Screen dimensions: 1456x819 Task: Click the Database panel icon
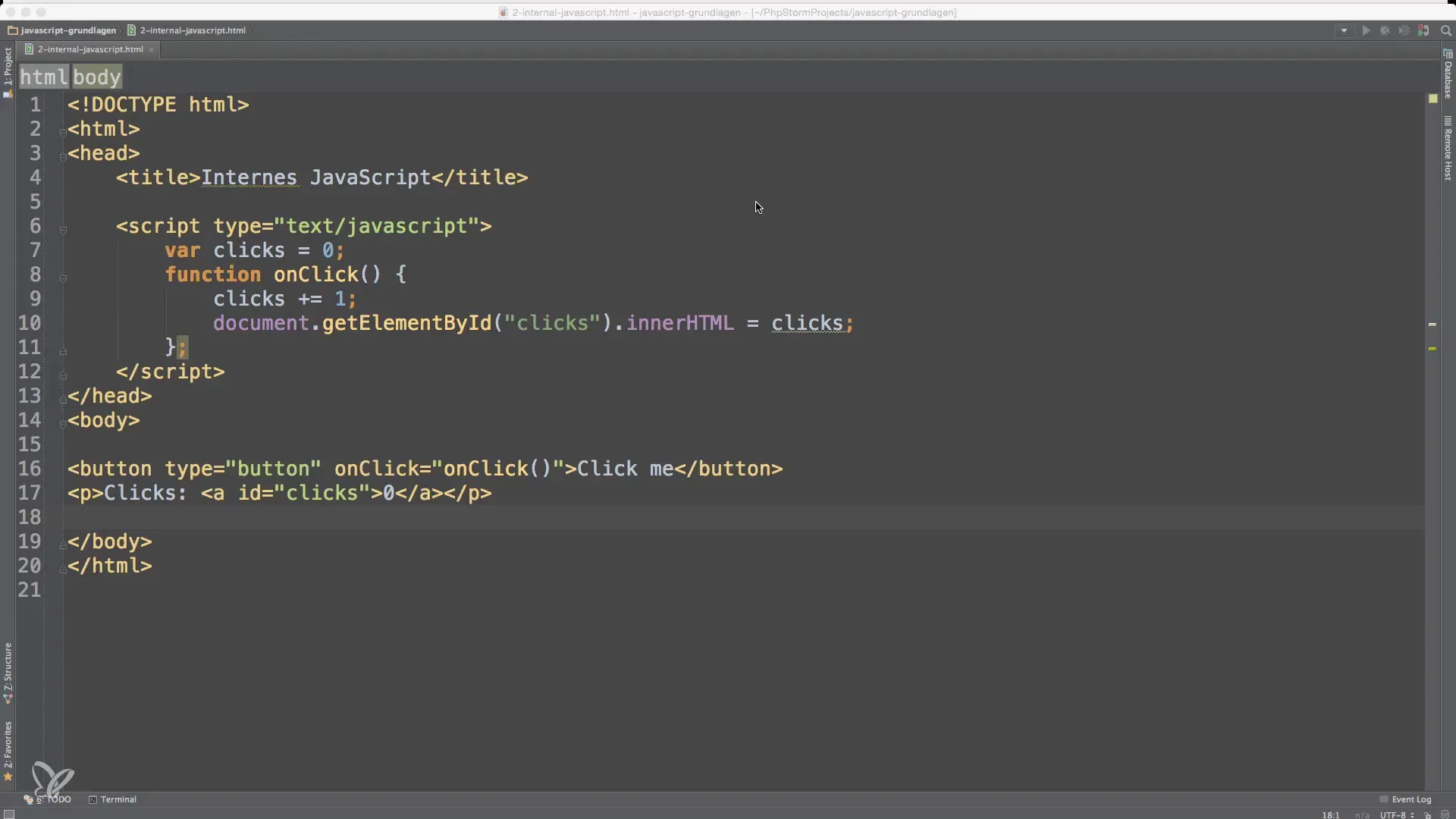pyautogui.click(x=1448, y=54)
